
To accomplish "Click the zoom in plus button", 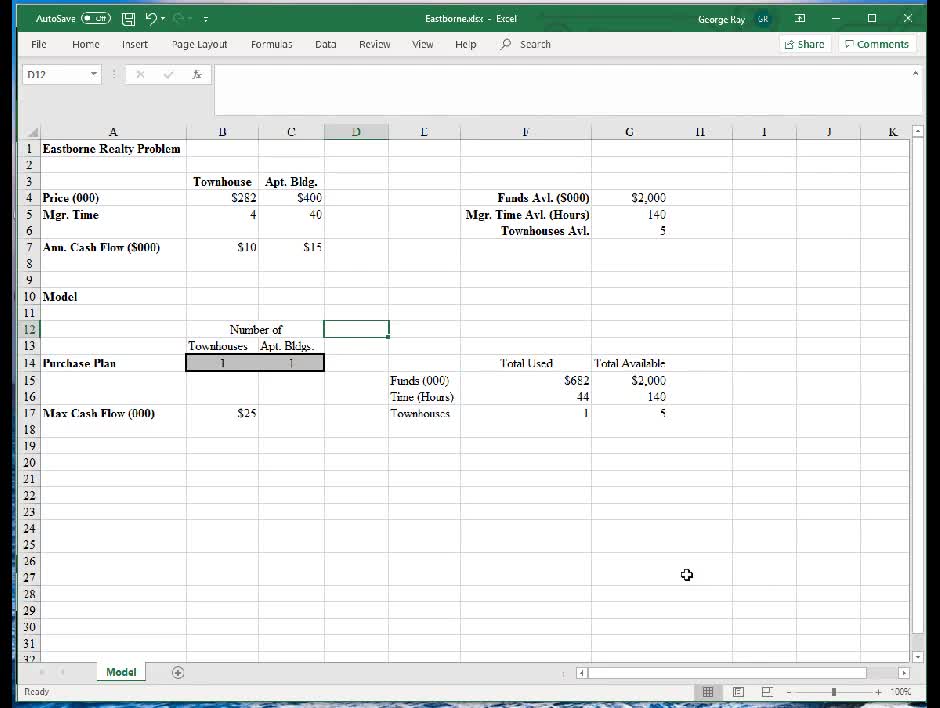I will [878, 692].
